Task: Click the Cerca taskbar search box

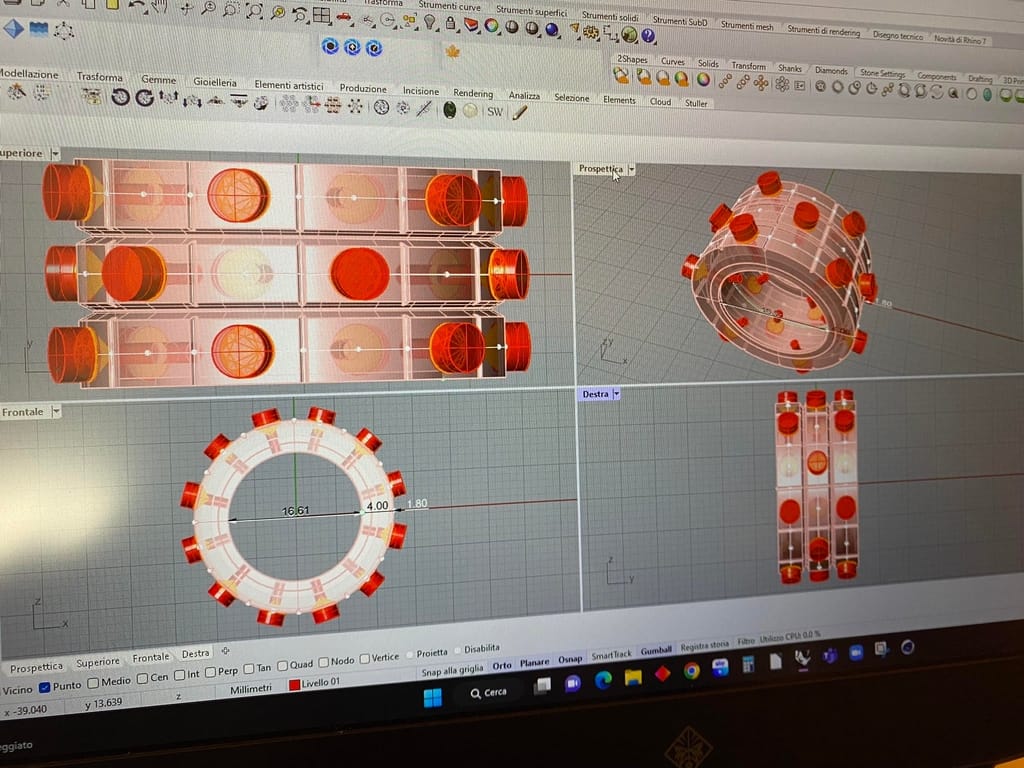Action: point(488,692)
